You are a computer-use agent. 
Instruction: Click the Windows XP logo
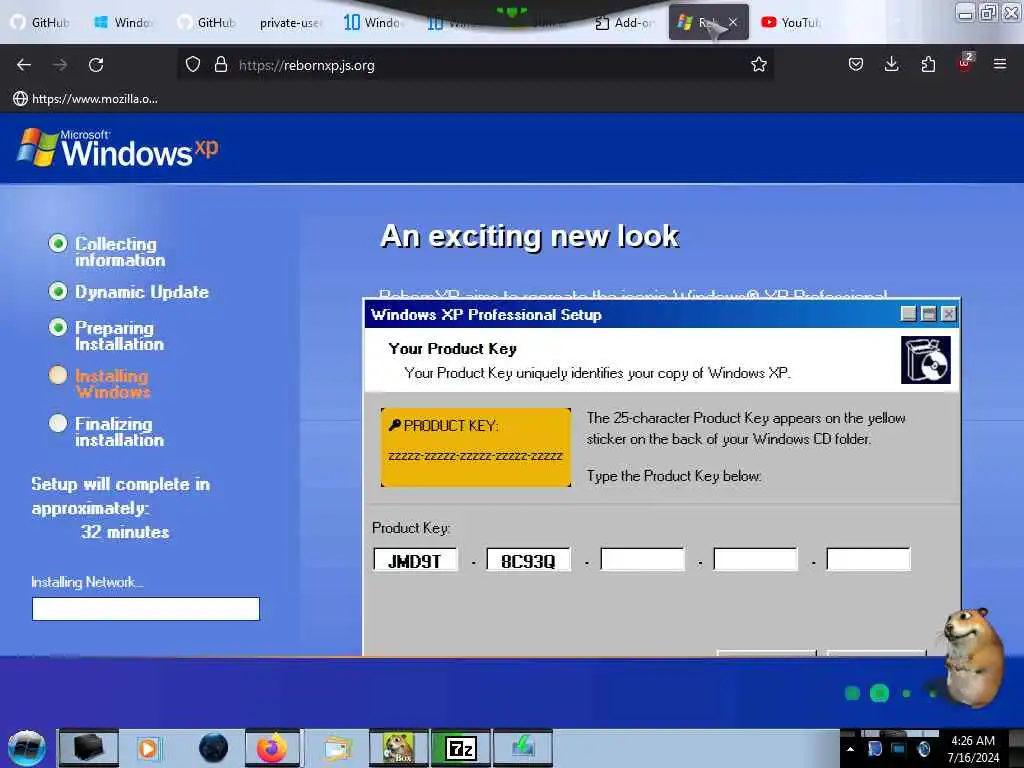118,148
